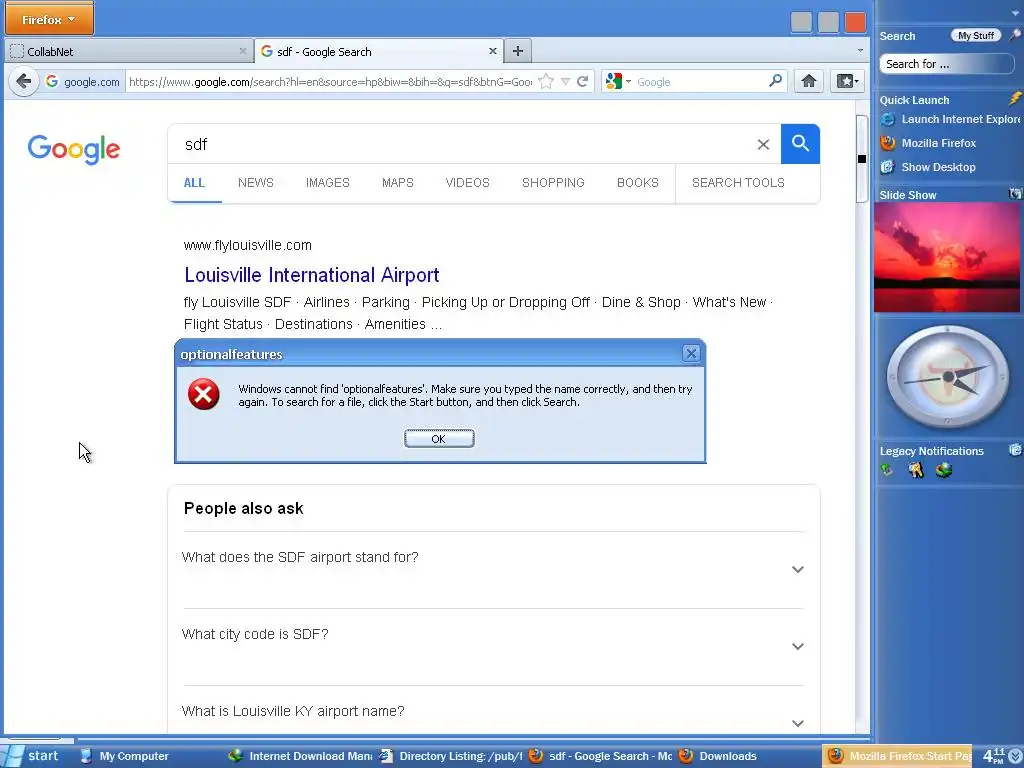
Task: Switch to NEWS results
Action: pos(256,183)
